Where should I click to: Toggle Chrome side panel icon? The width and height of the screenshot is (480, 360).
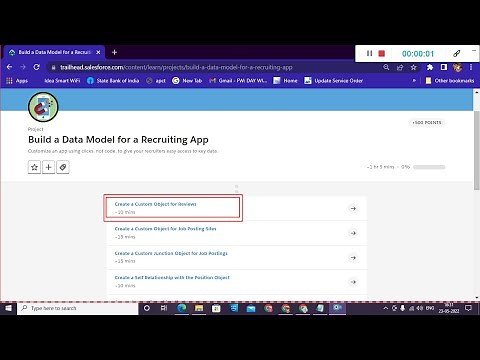pyautogui.click(x=444, y=67)
